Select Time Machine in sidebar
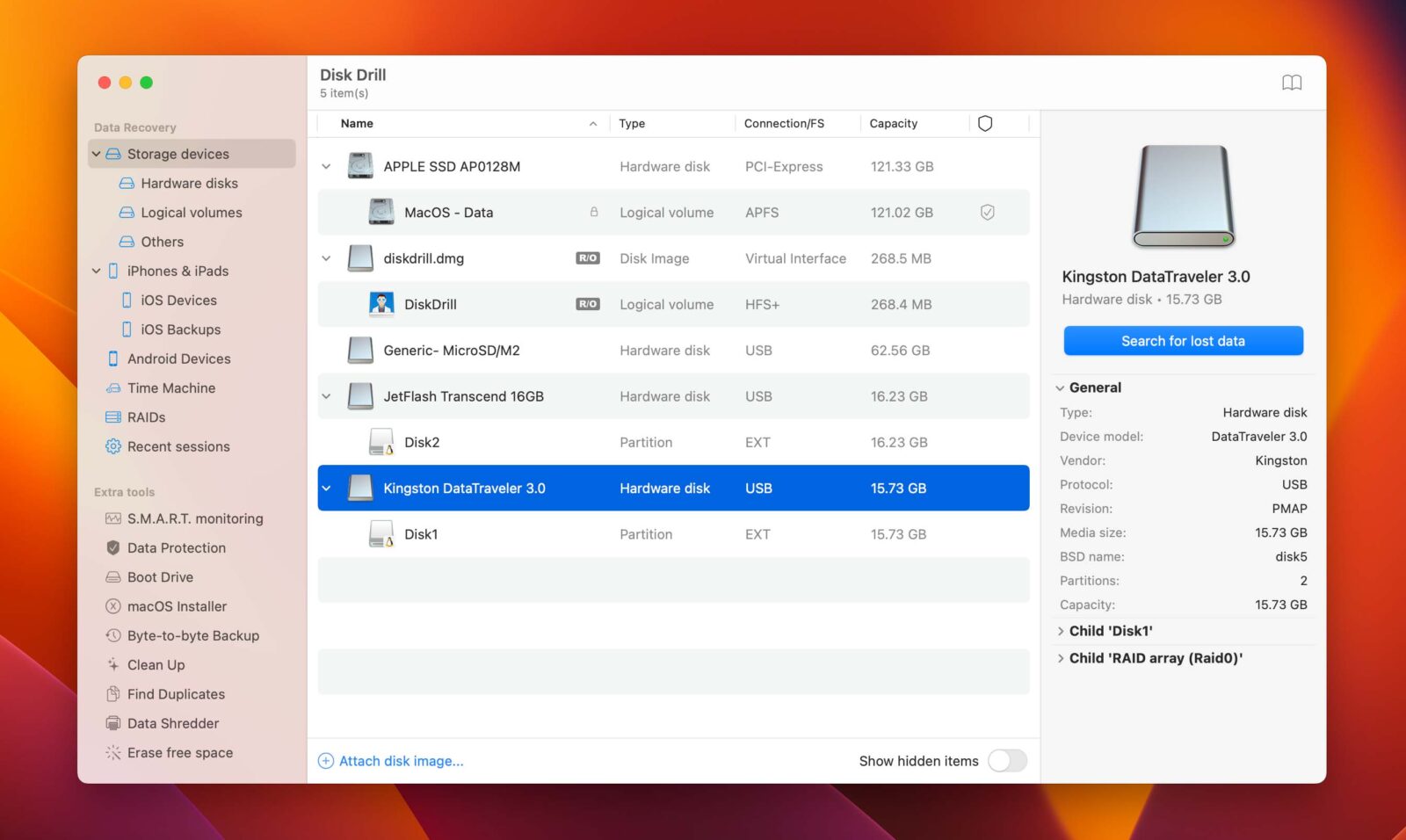Image resolution: width=1406 pixels, height=840 pixels. tap(170, 387)
